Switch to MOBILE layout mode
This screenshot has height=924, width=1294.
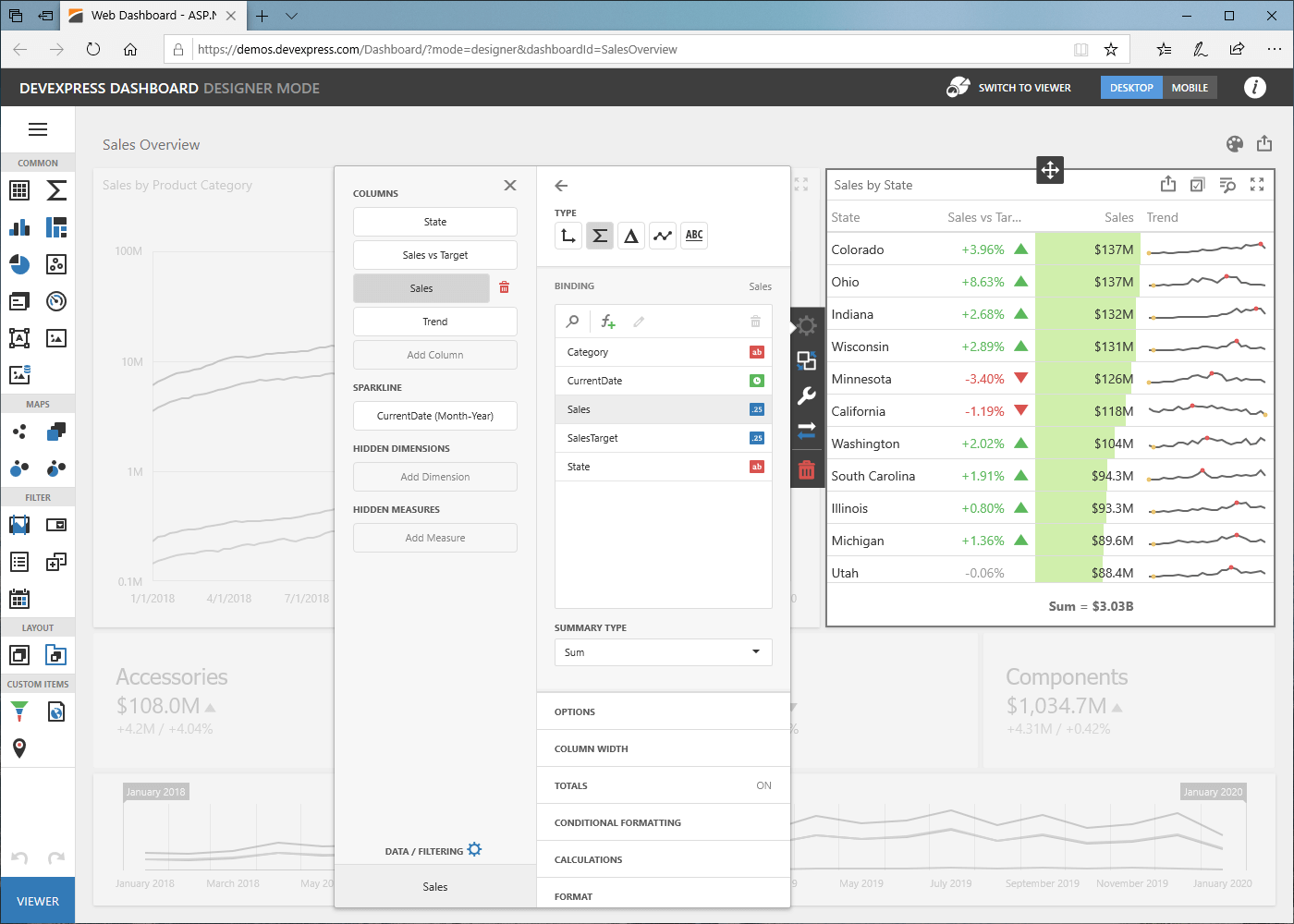point(1190,87)
